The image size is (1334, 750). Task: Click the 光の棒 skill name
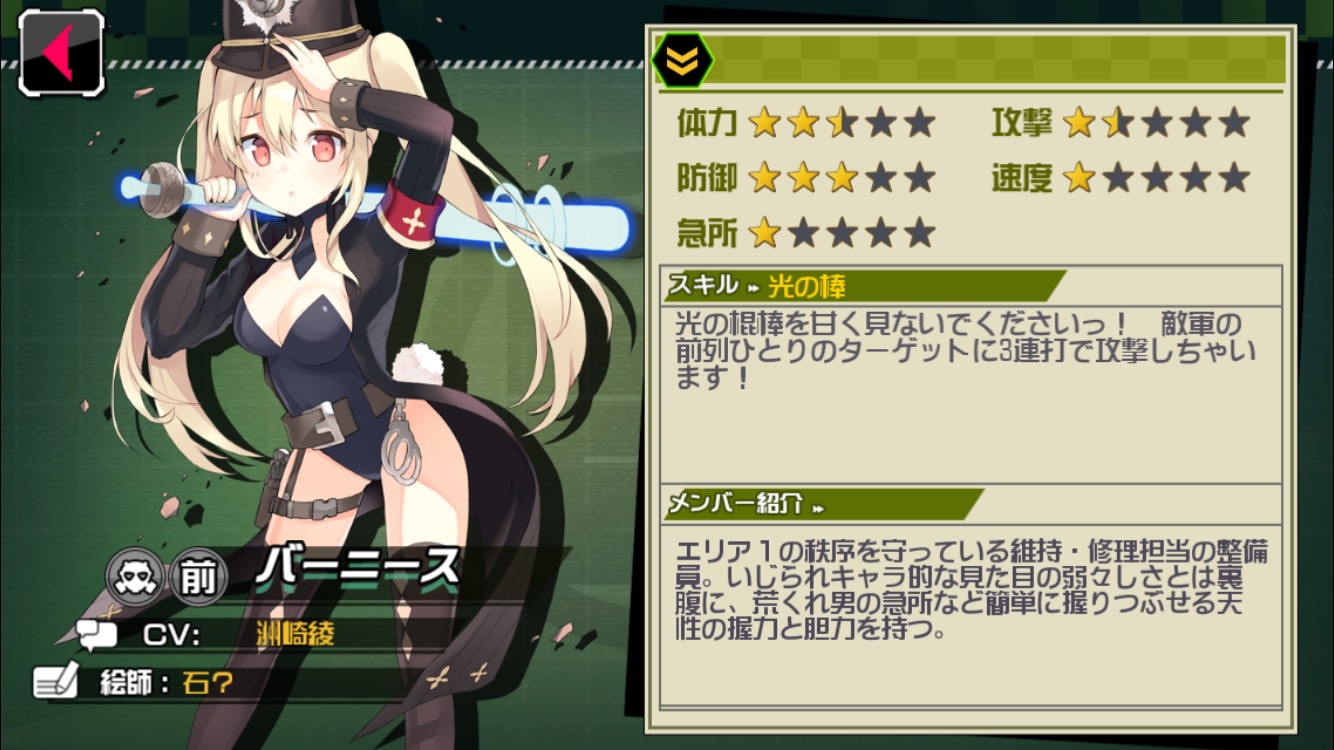pyautogui.click(x=807, y=287)
